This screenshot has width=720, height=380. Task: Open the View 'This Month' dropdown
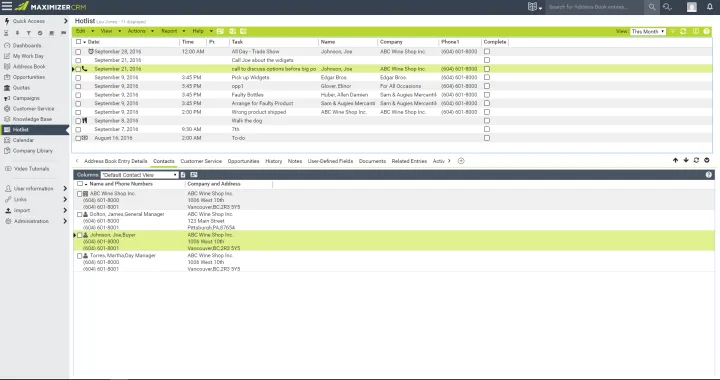[x=648, y=31]
